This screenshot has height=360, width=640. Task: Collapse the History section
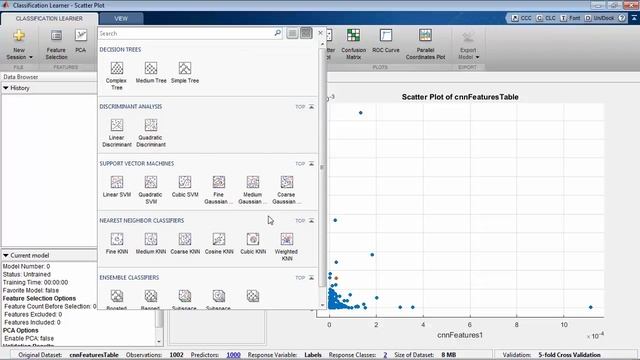(6, 88)
